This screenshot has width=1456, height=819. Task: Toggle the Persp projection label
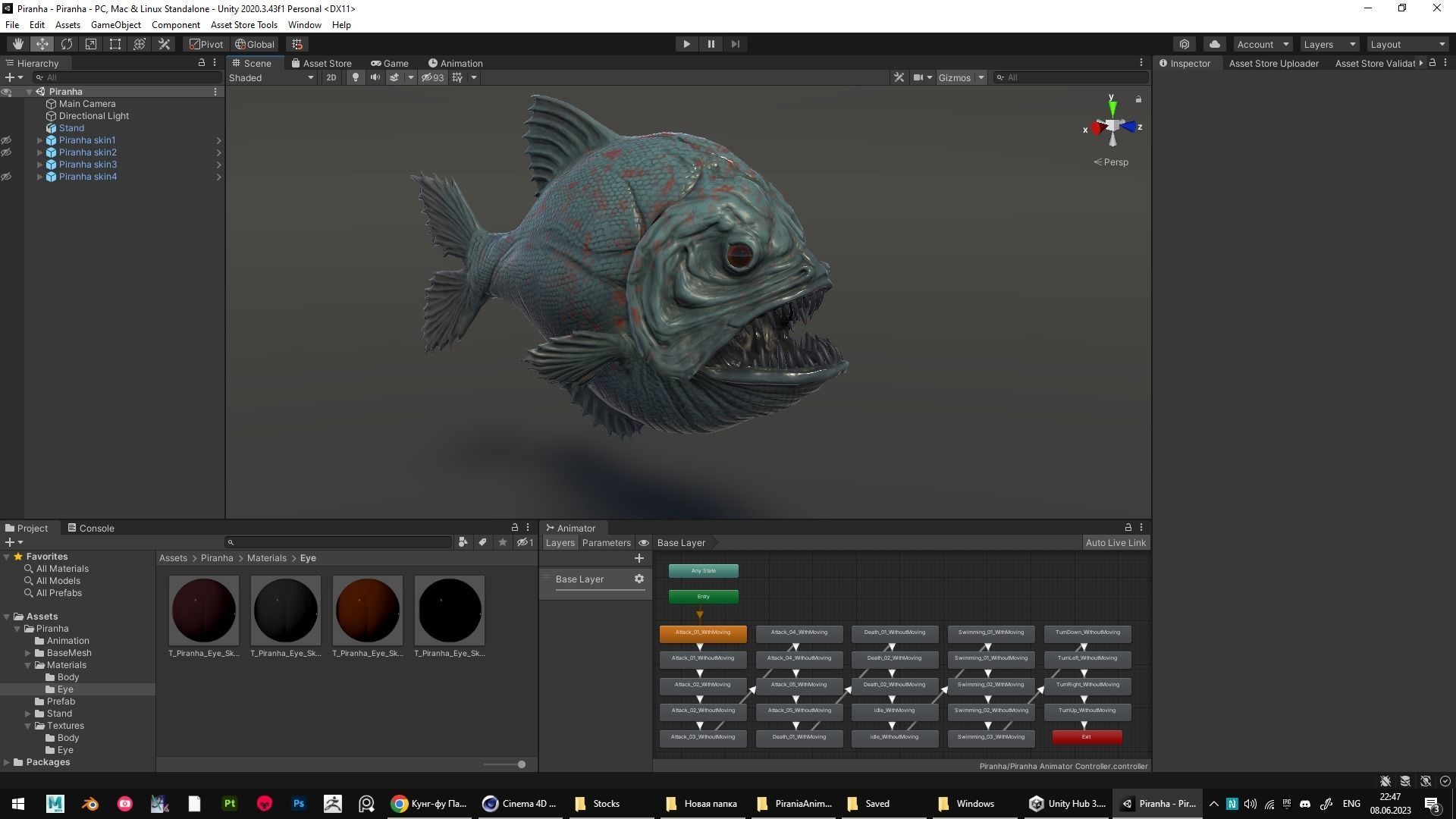pyautogui.click(x=1111, y=162)
